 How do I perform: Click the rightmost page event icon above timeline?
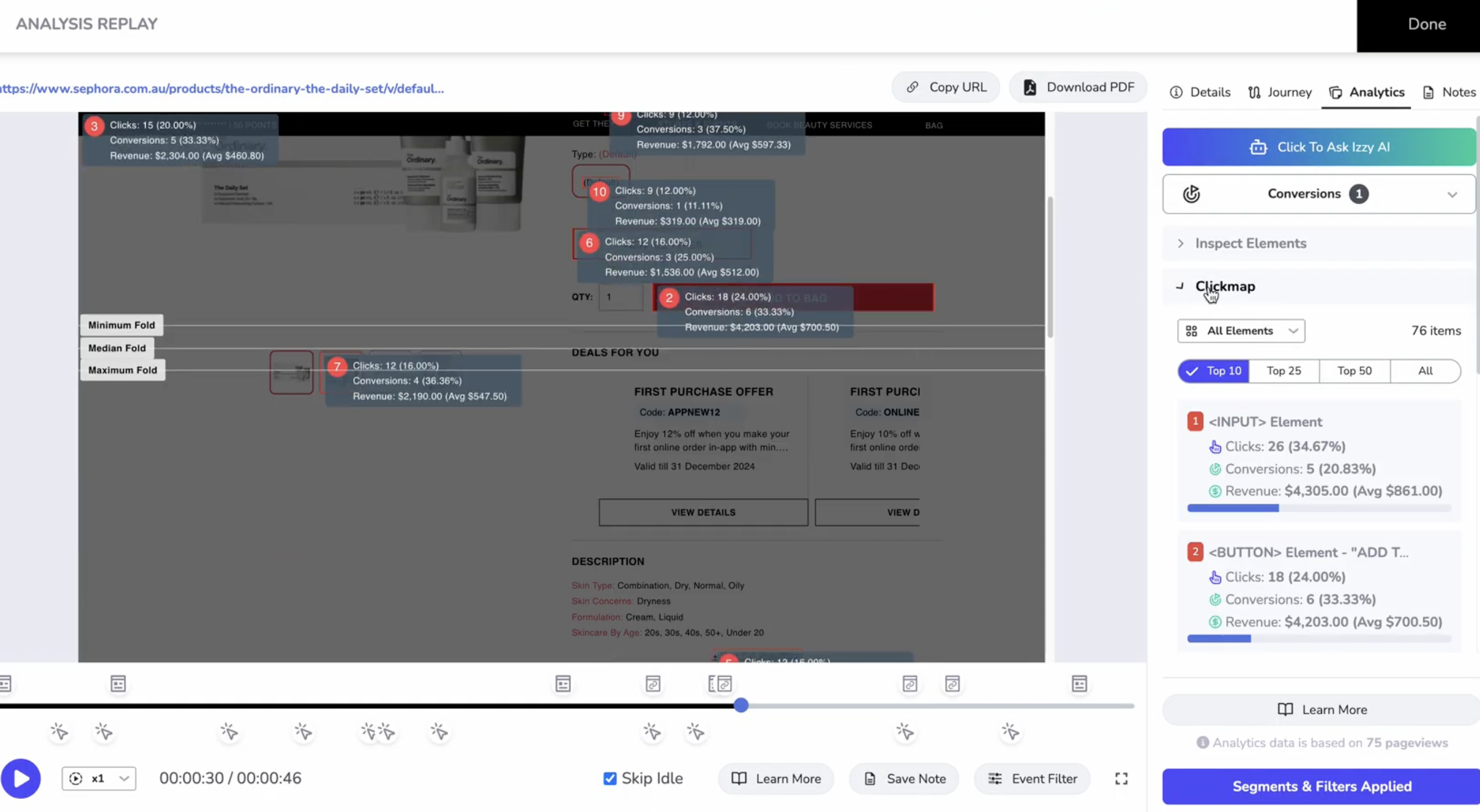1079,683
